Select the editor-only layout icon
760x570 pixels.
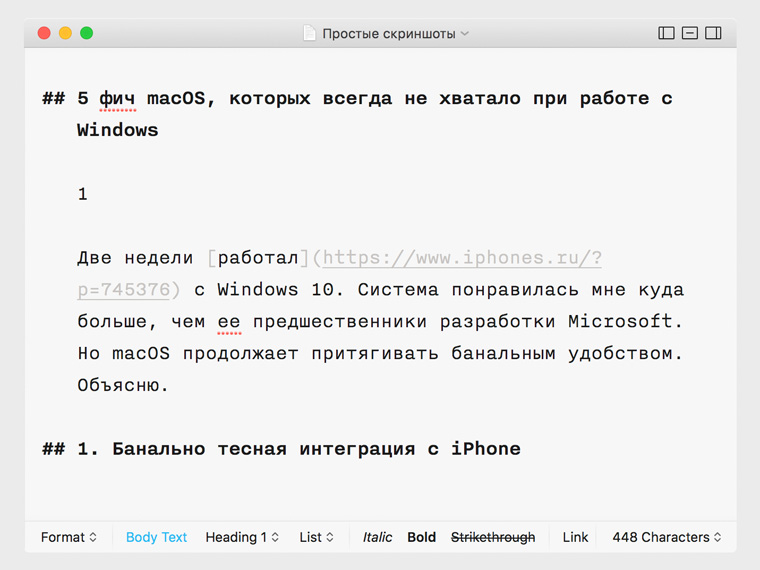click(690, 33)
